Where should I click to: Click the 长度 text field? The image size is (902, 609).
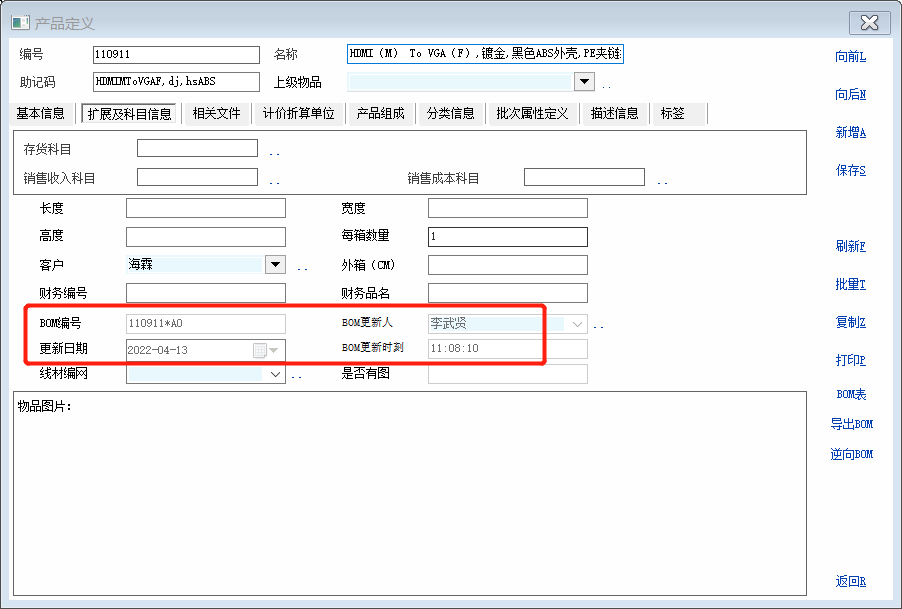205,209
